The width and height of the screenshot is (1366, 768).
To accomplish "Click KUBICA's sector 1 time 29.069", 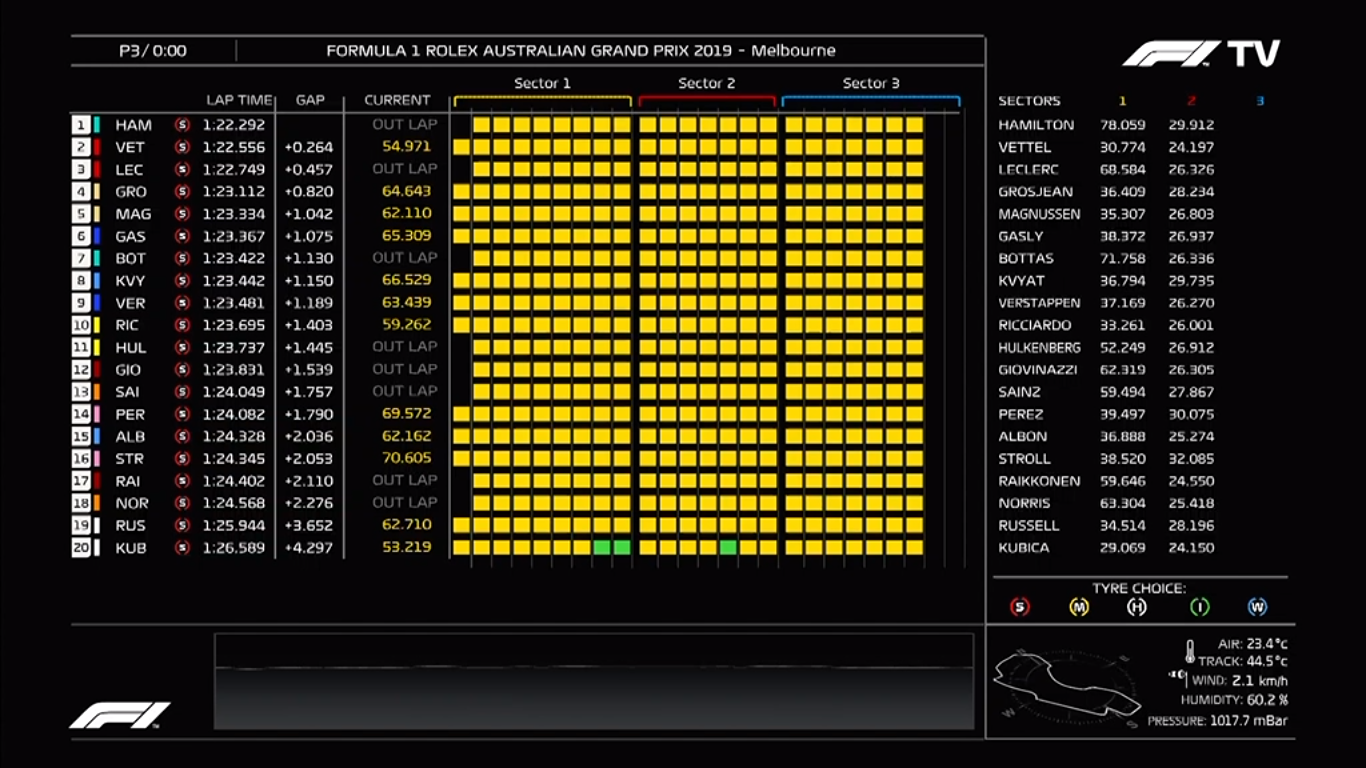I will [1123, 548].
